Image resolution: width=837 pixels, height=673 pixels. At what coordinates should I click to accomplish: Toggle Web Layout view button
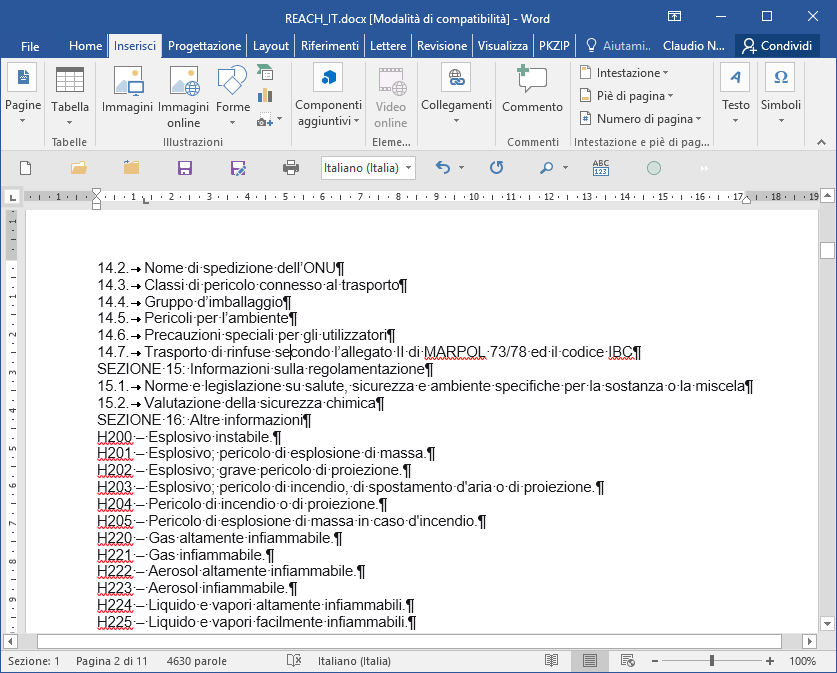[628, 661]
